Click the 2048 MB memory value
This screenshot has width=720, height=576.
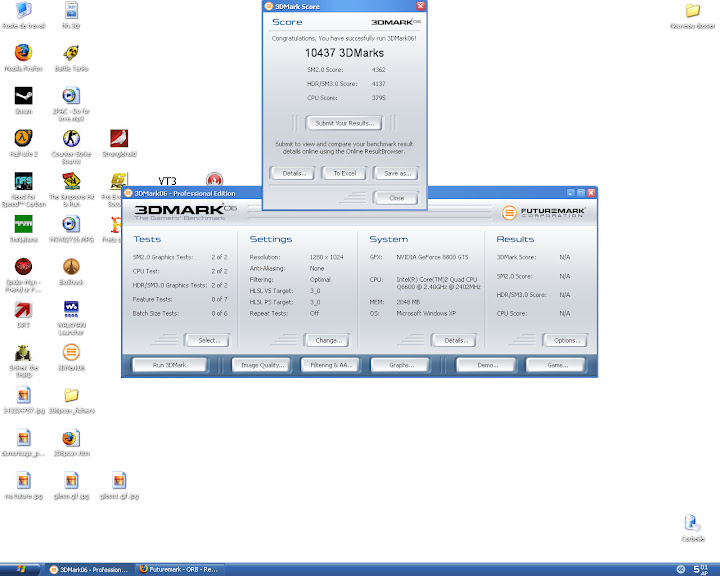[x=408, y=302]
